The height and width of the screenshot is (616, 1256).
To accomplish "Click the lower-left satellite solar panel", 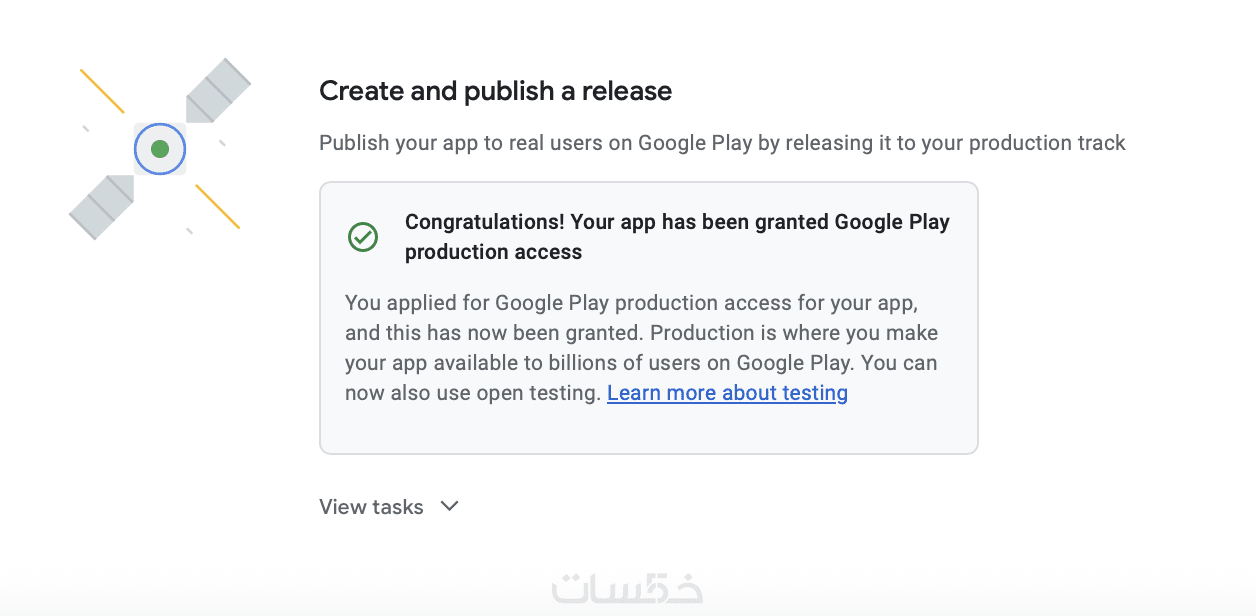I will [102, 207].
